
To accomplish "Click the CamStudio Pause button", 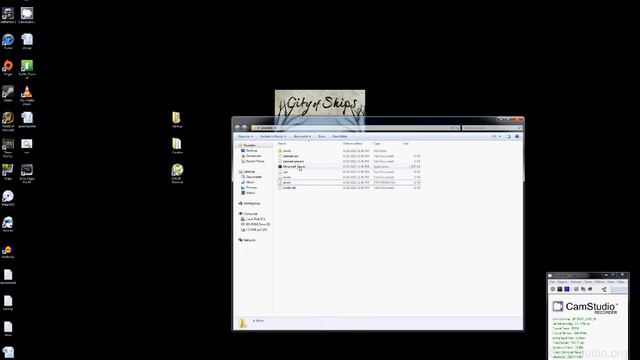I will coord(560,289).
